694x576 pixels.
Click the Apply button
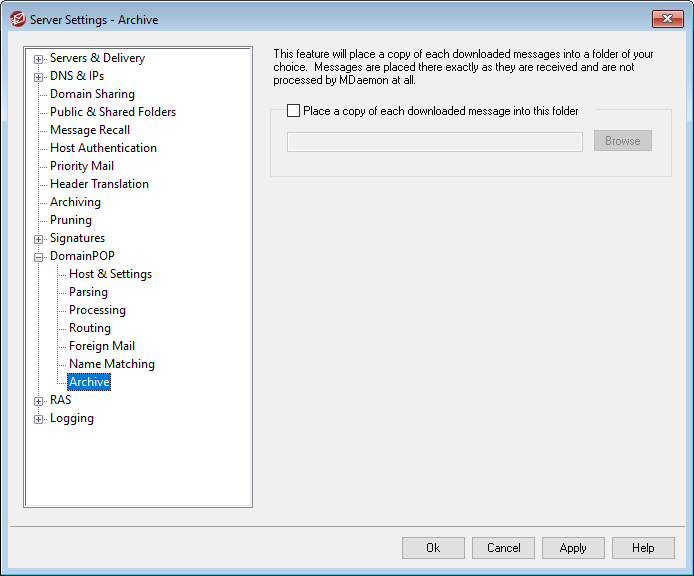573,548
